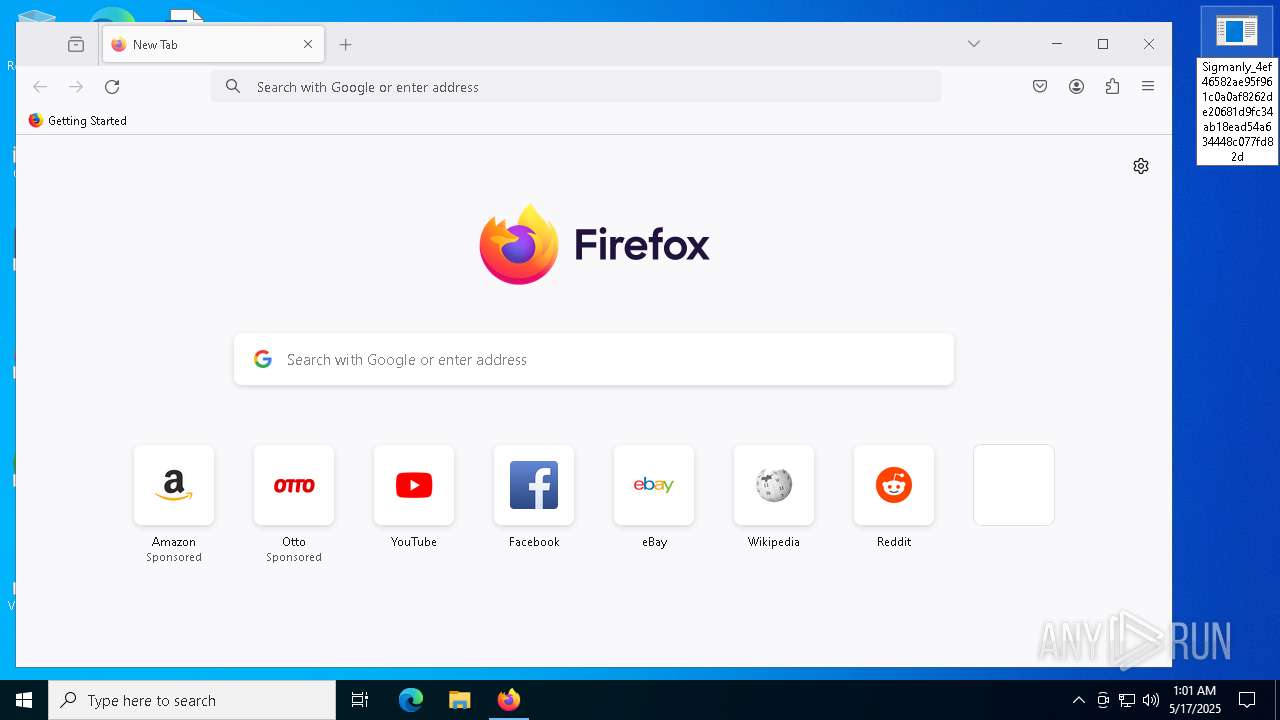
Task: Open File Explorer from taskbar
Action: tap(460, 700)
